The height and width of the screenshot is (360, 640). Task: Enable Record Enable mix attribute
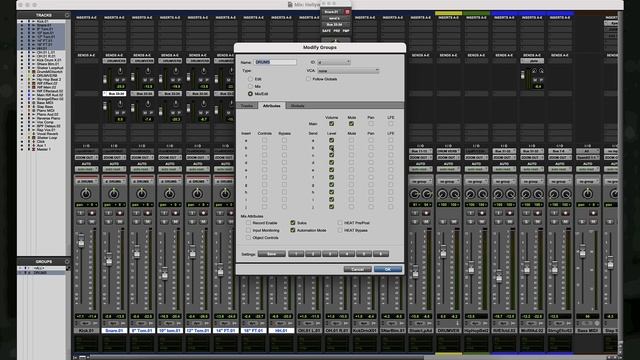248,223
